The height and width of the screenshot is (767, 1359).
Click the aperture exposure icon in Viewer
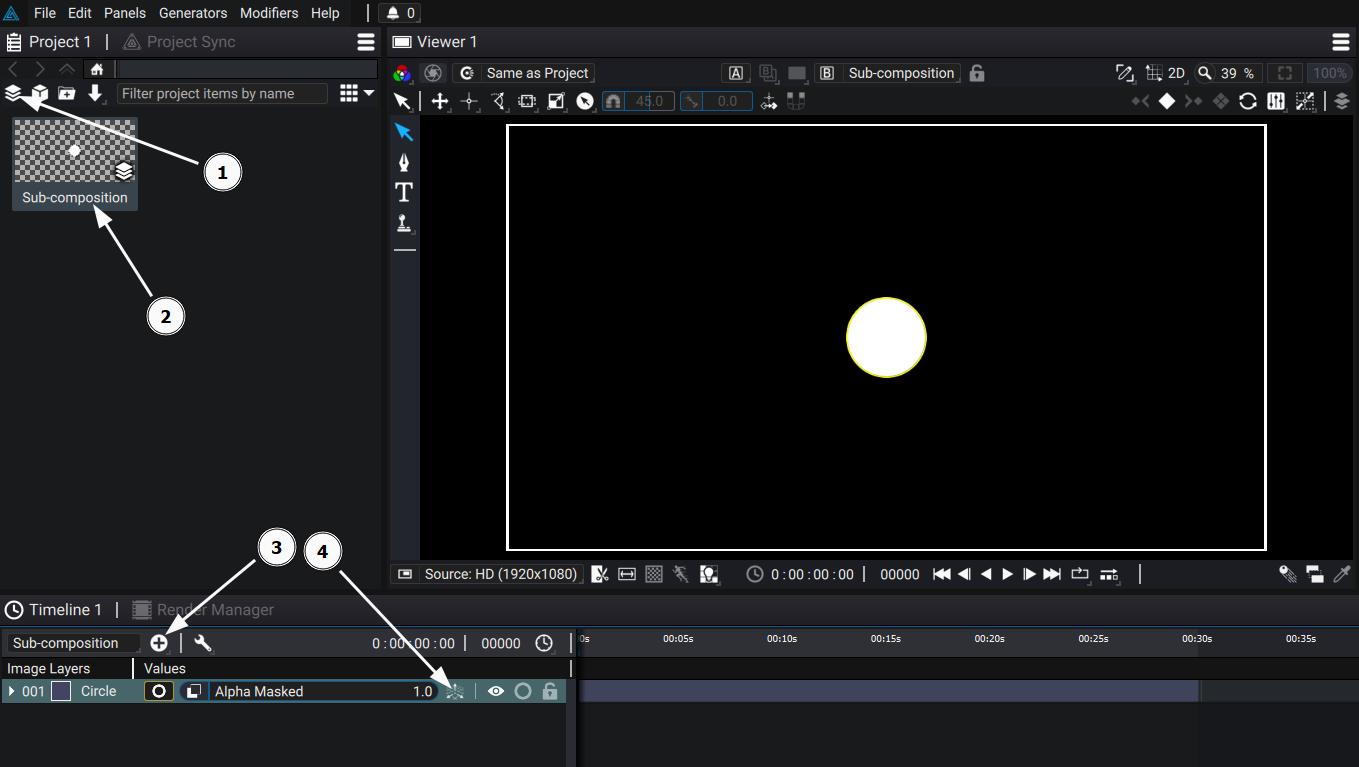click(x=433, y=73)
